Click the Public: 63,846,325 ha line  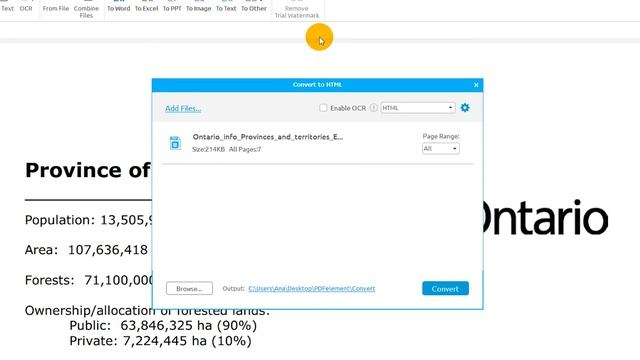pyautogui.click(x=163, y=325)
